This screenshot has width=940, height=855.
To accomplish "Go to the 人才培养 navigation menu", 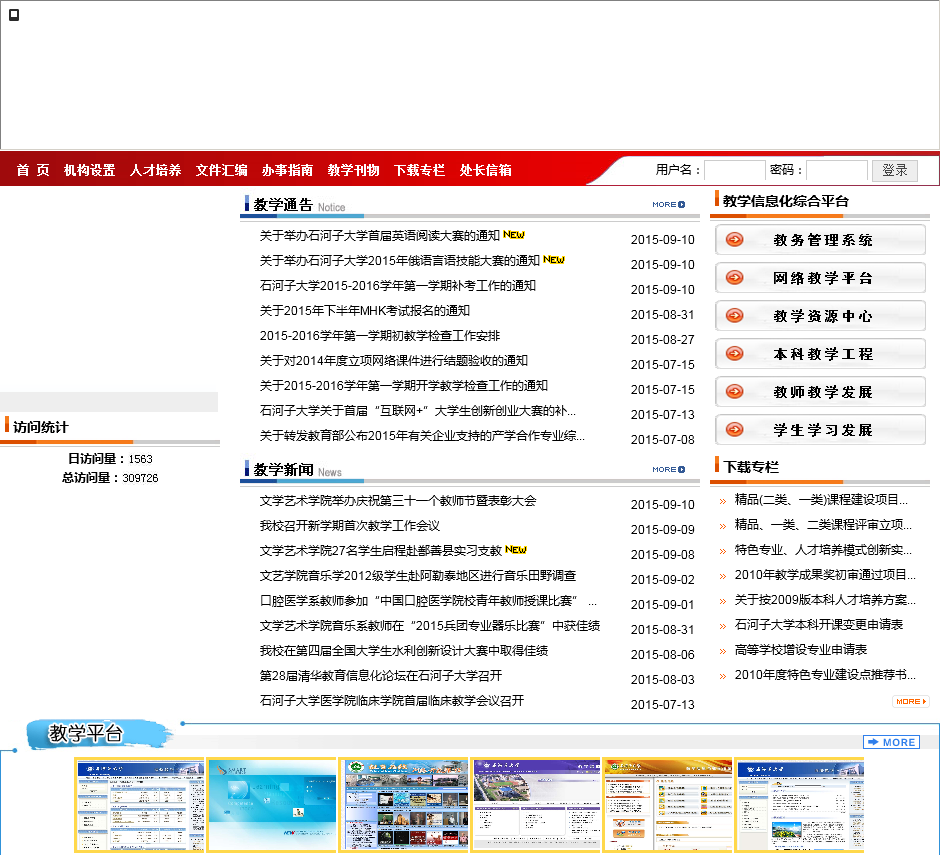I will click(x=155, y=170).
